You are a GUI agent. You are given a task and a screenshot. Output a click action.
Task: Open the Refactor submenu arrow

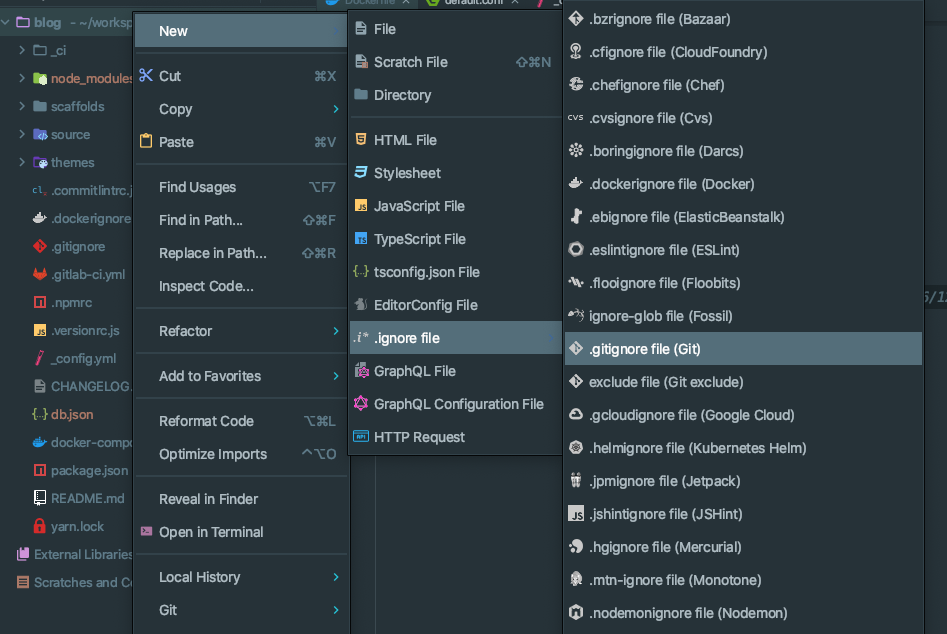point(336,331)
